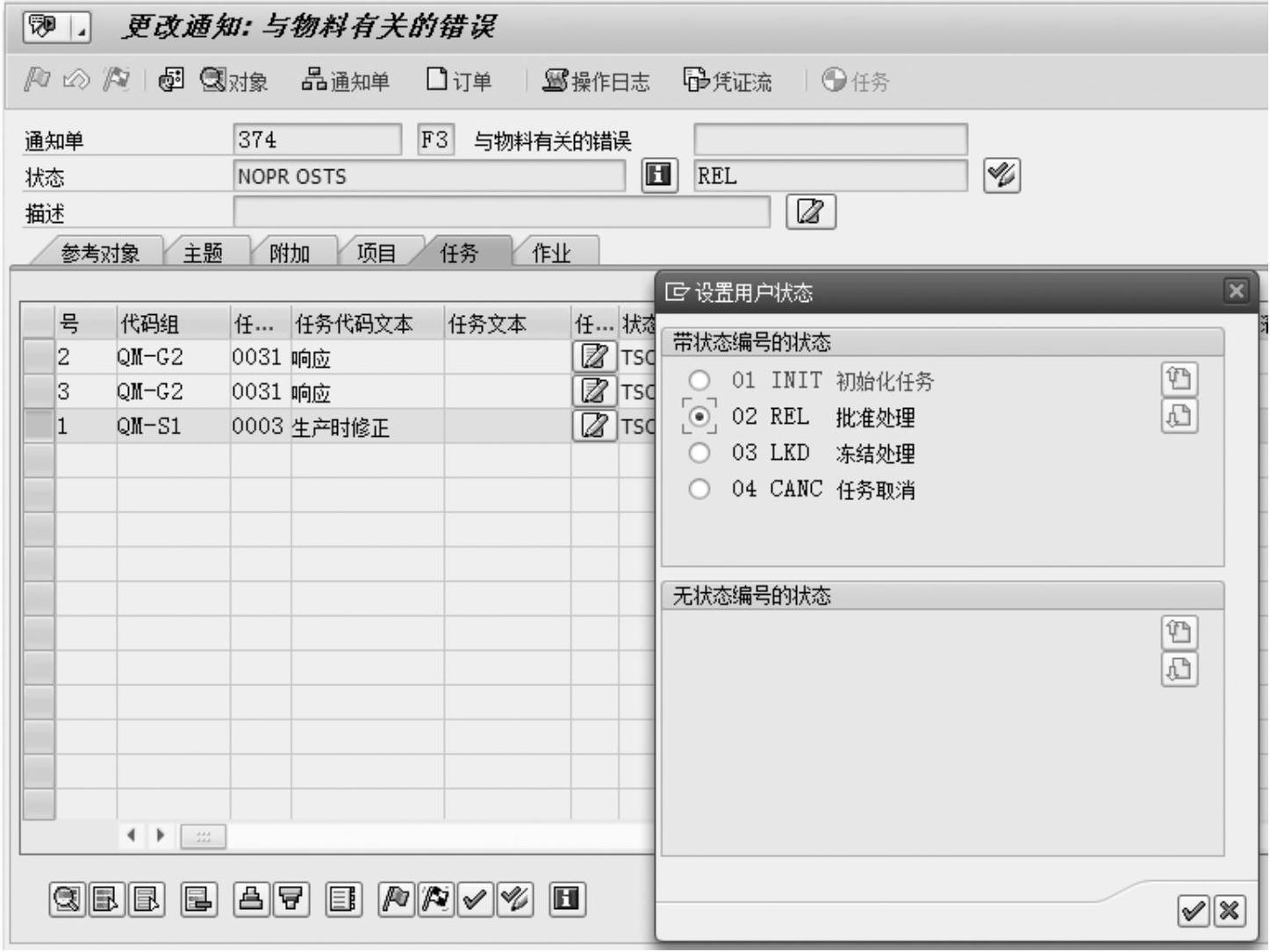The width and height of the screenshot is (1270, 952).
Task: Click the delete row icon in the bottom toolbar
Action: click(198, 899)
